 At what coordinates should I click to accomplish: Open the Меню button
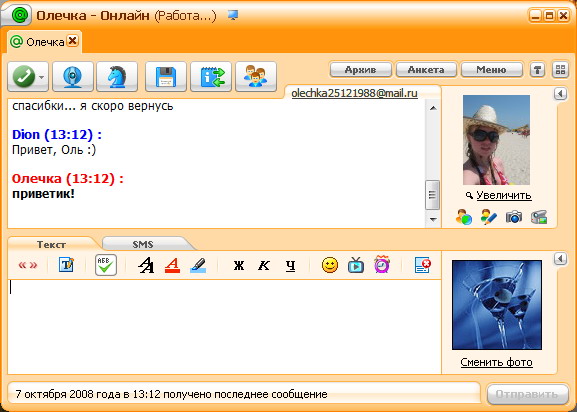(491, 70)
